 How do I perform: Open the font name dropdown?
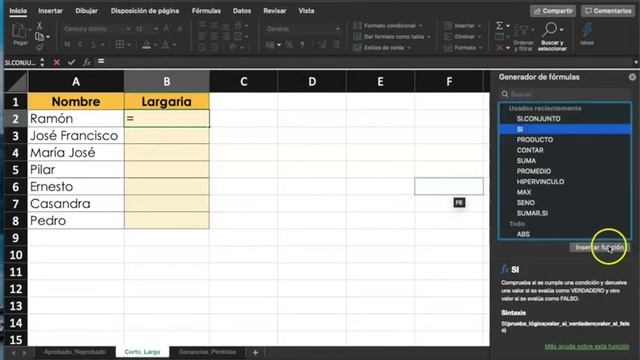tap(128, 29)
